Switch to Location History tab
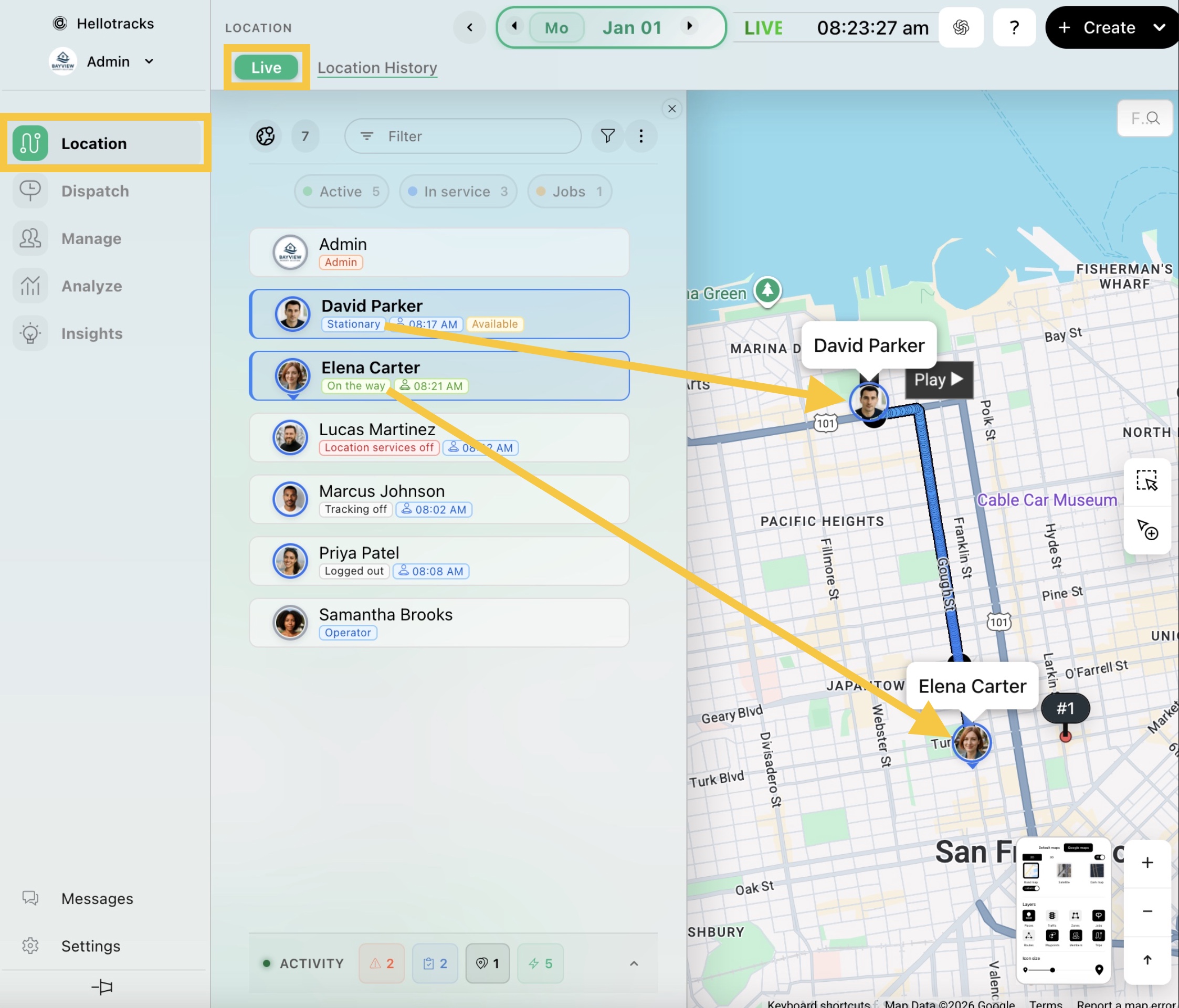Viewport: 1179px width, 1008px height. (x=377, y=68)
